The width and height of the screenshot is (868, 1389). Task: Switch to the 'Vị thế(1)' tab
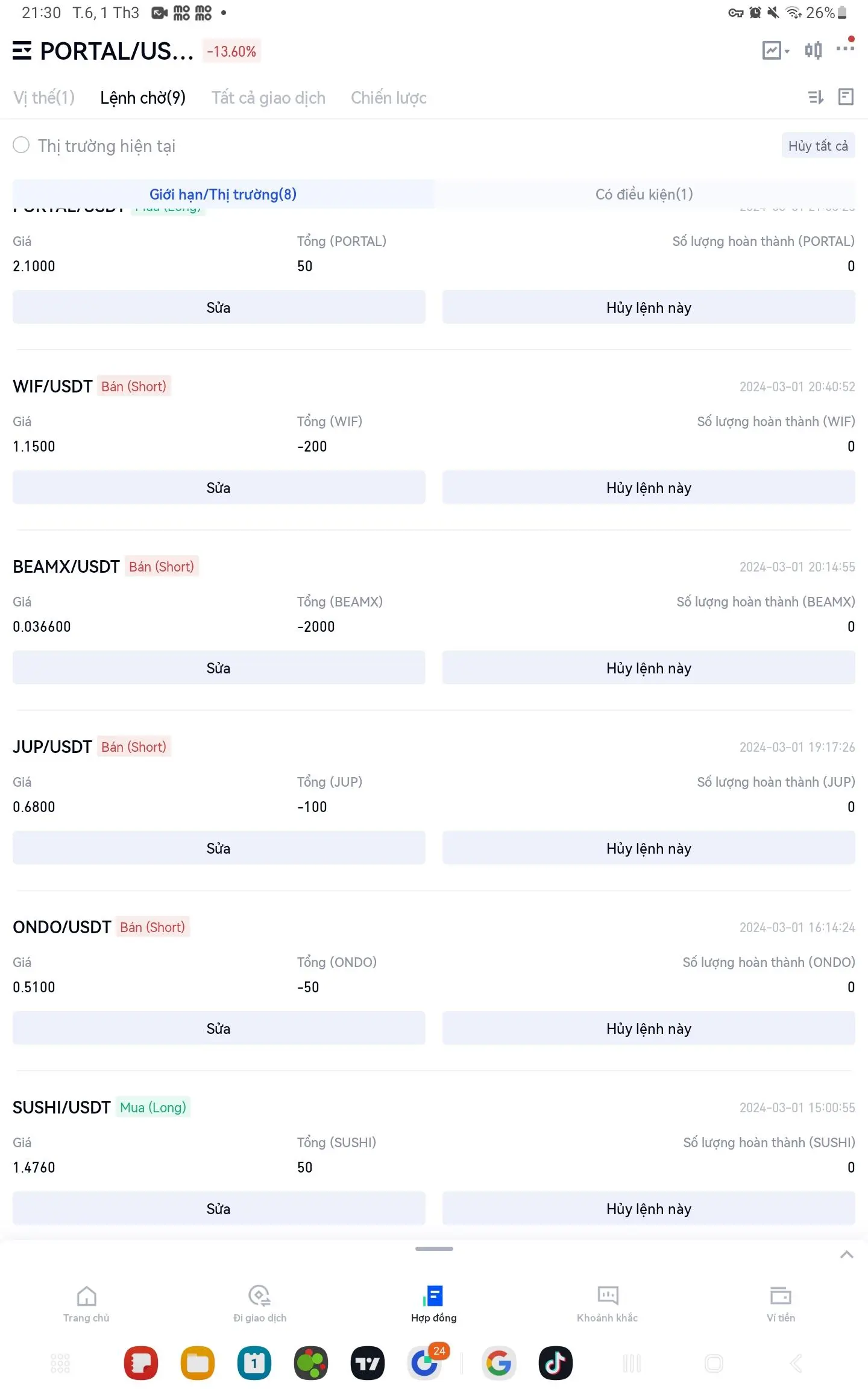[44, 98]
